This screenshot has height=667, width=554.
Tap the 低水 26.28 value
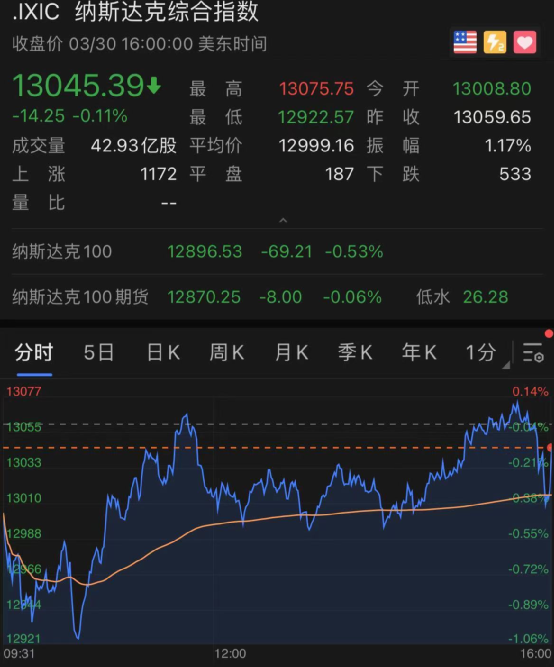pyautogui.click(x=485, y=297)
